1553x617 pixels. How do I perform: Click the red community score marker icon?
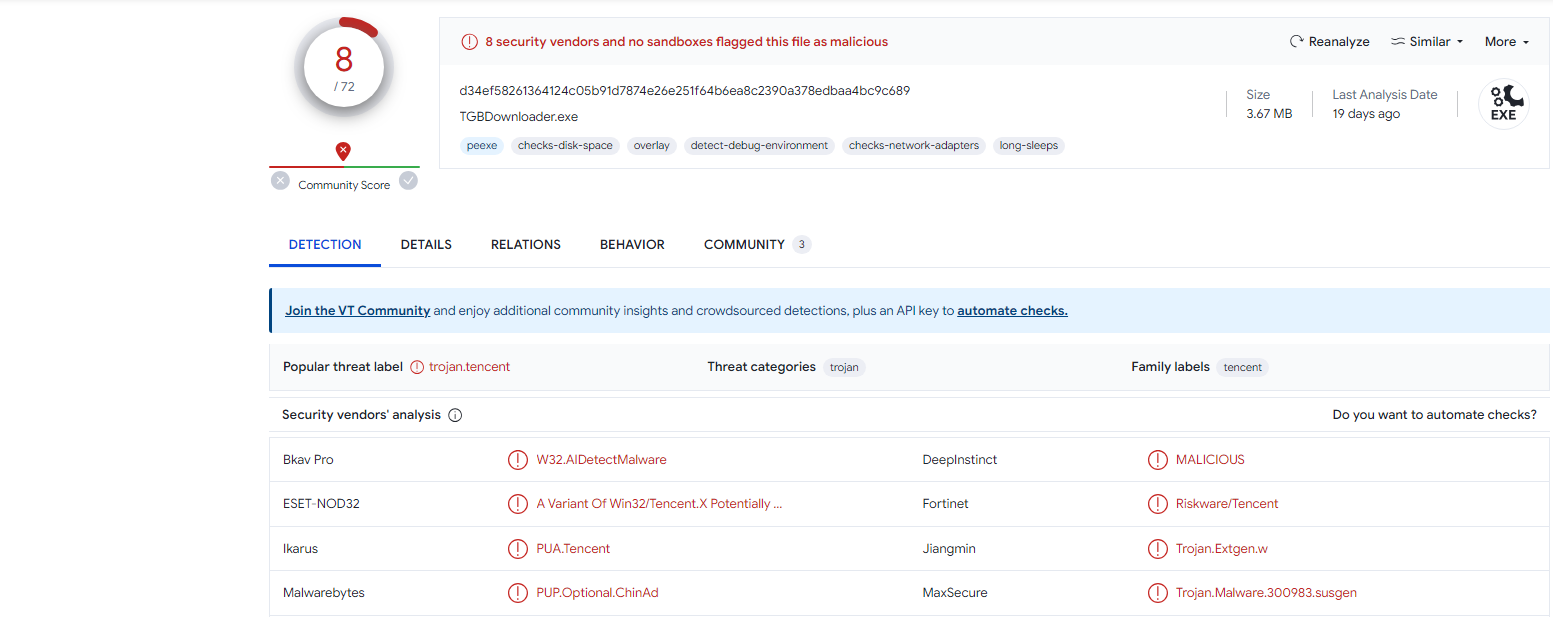coord(344,151)
